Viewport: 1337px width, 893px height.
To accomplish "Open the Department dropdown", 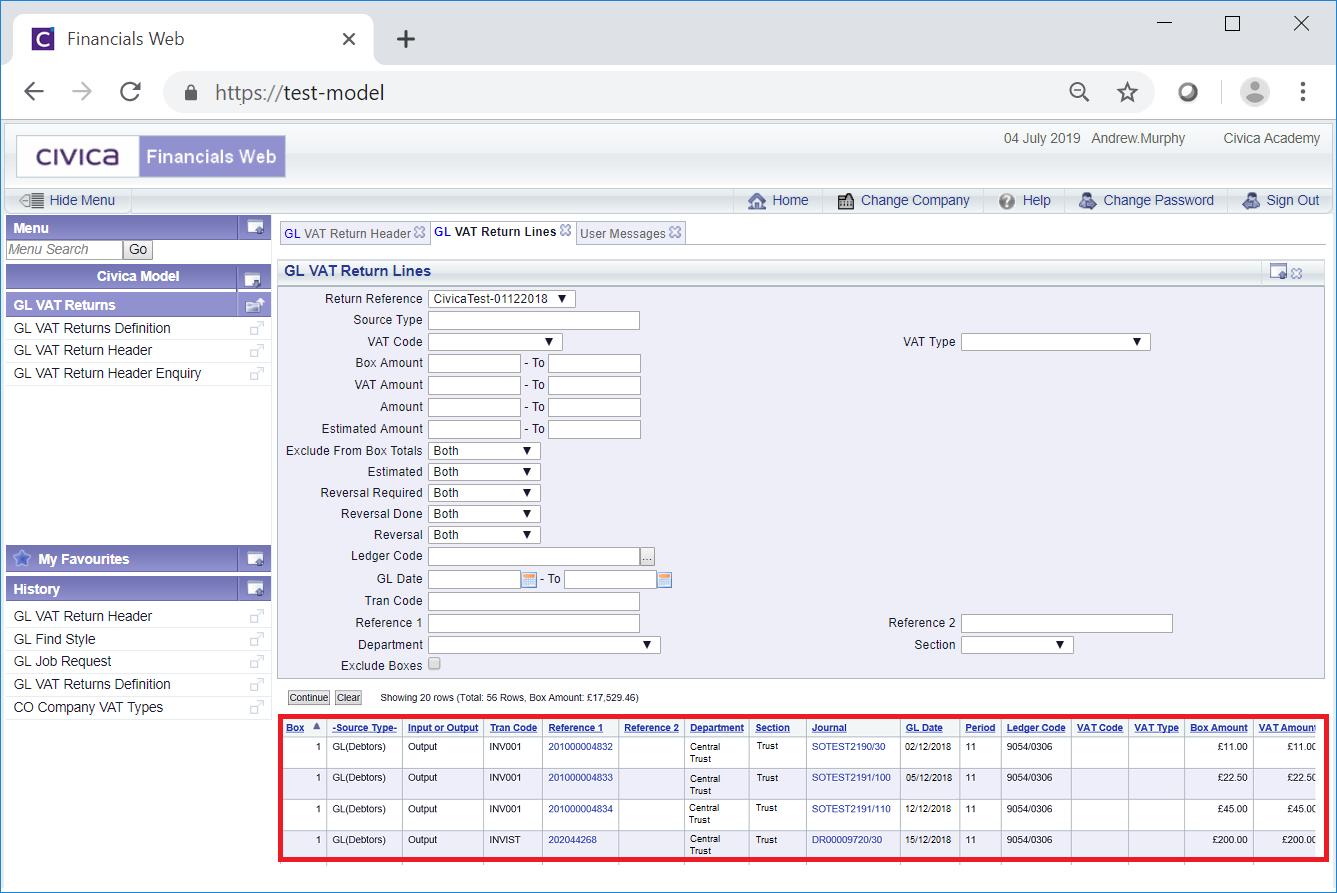I will tap(544, 645).
